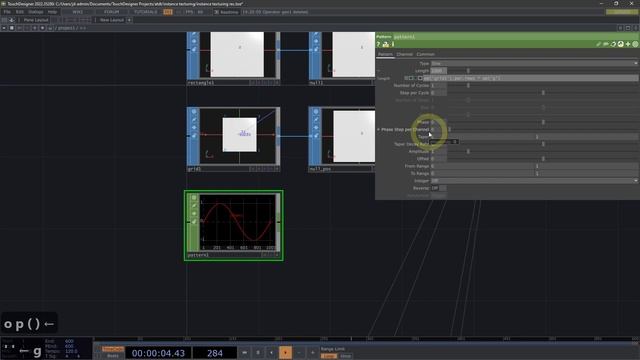Click the language icon in parameter header

(620, 44)
